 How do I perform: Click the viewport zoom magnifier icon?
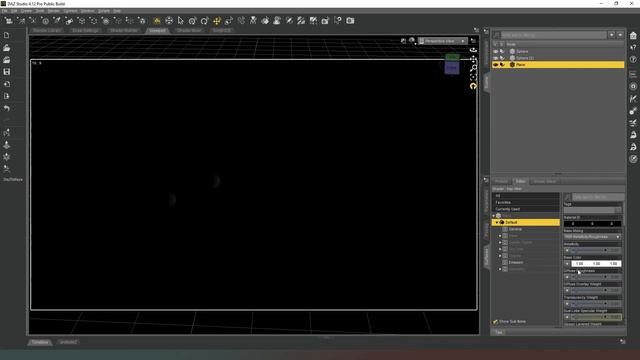[473, 68]
